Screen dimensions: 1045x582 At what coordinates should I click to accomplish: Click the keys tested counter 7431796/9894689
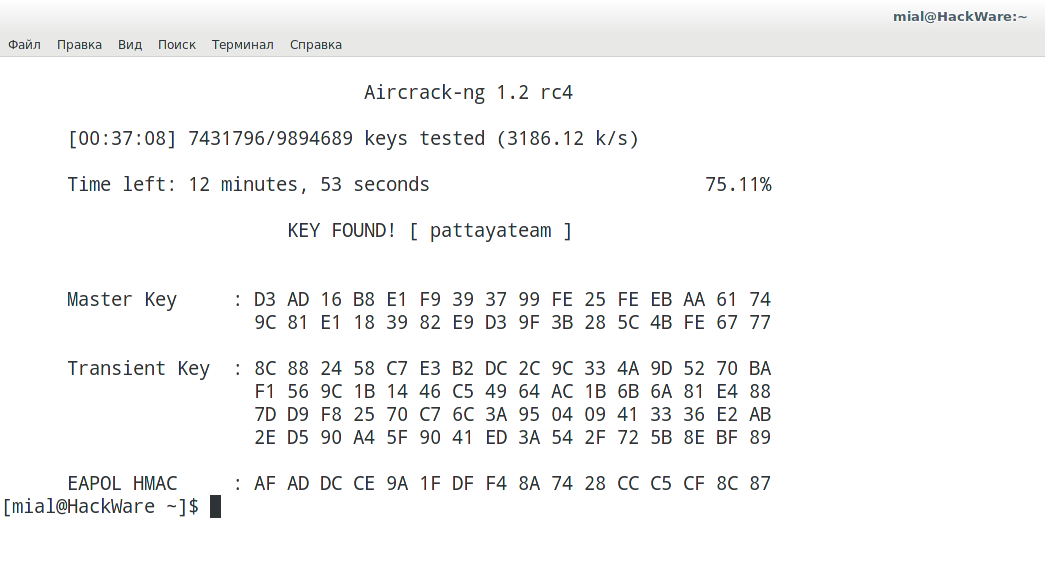click(270, 139)
